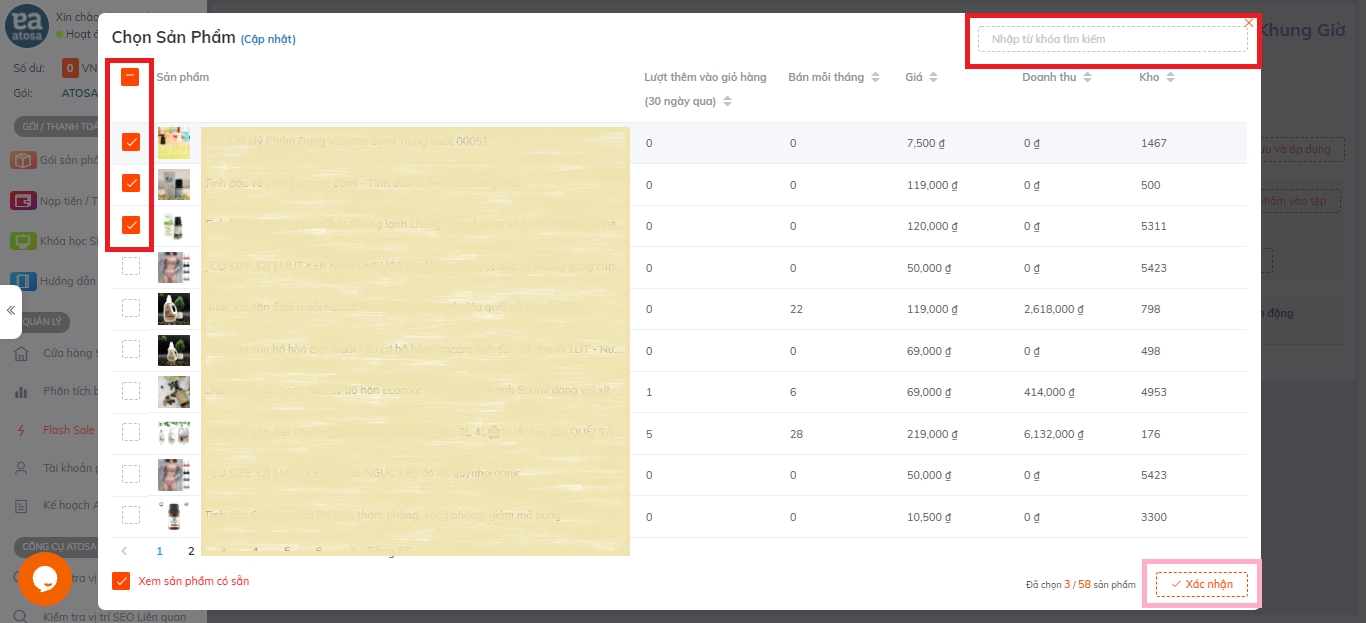Click the Đã chọn 3 / 58 sản phẩm counter
Viewport: 1366px width, 623px height.
(x=1081, y=585)
